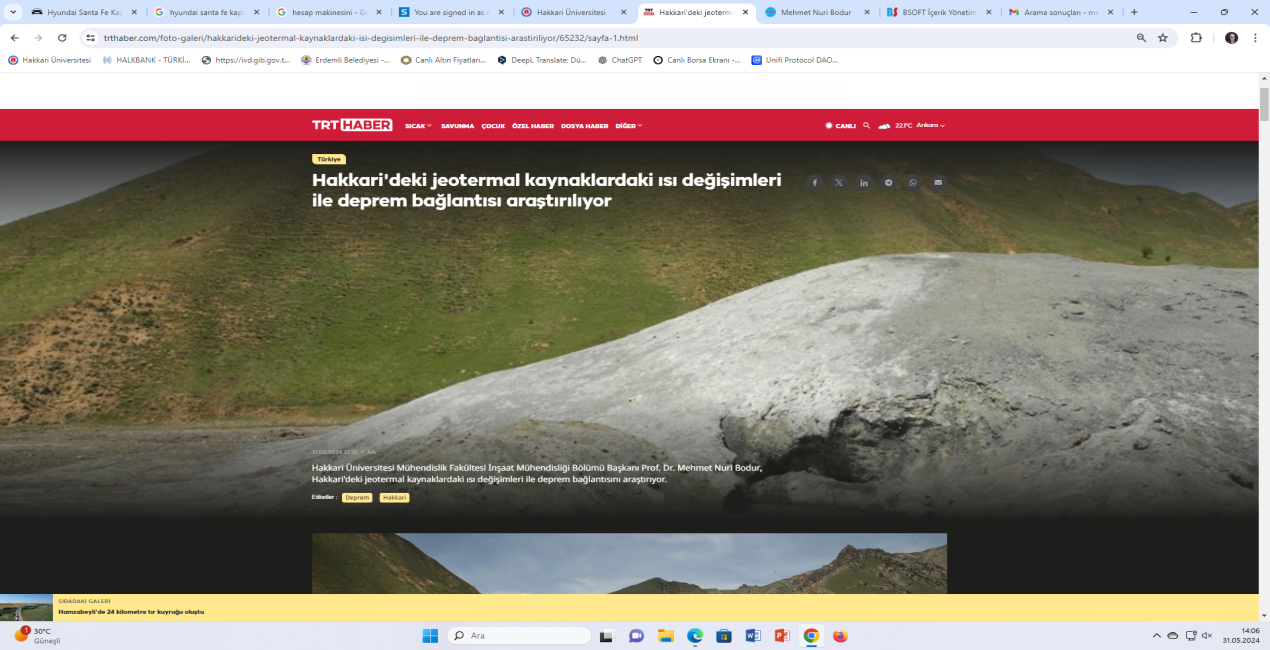Open Task View on the taskbar
Screen dimensions: 1270x650
(x=606, y=636)
